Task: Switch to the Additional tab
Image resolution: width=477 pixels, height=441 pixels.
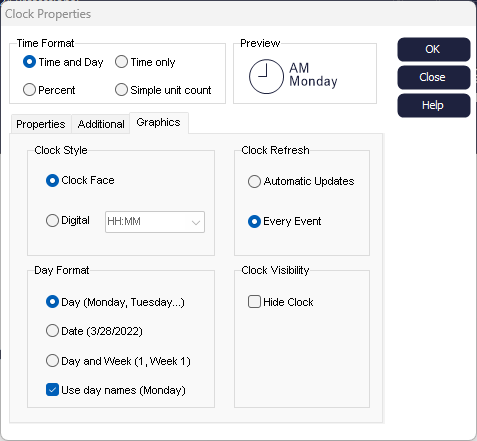Action: (101, 124)
